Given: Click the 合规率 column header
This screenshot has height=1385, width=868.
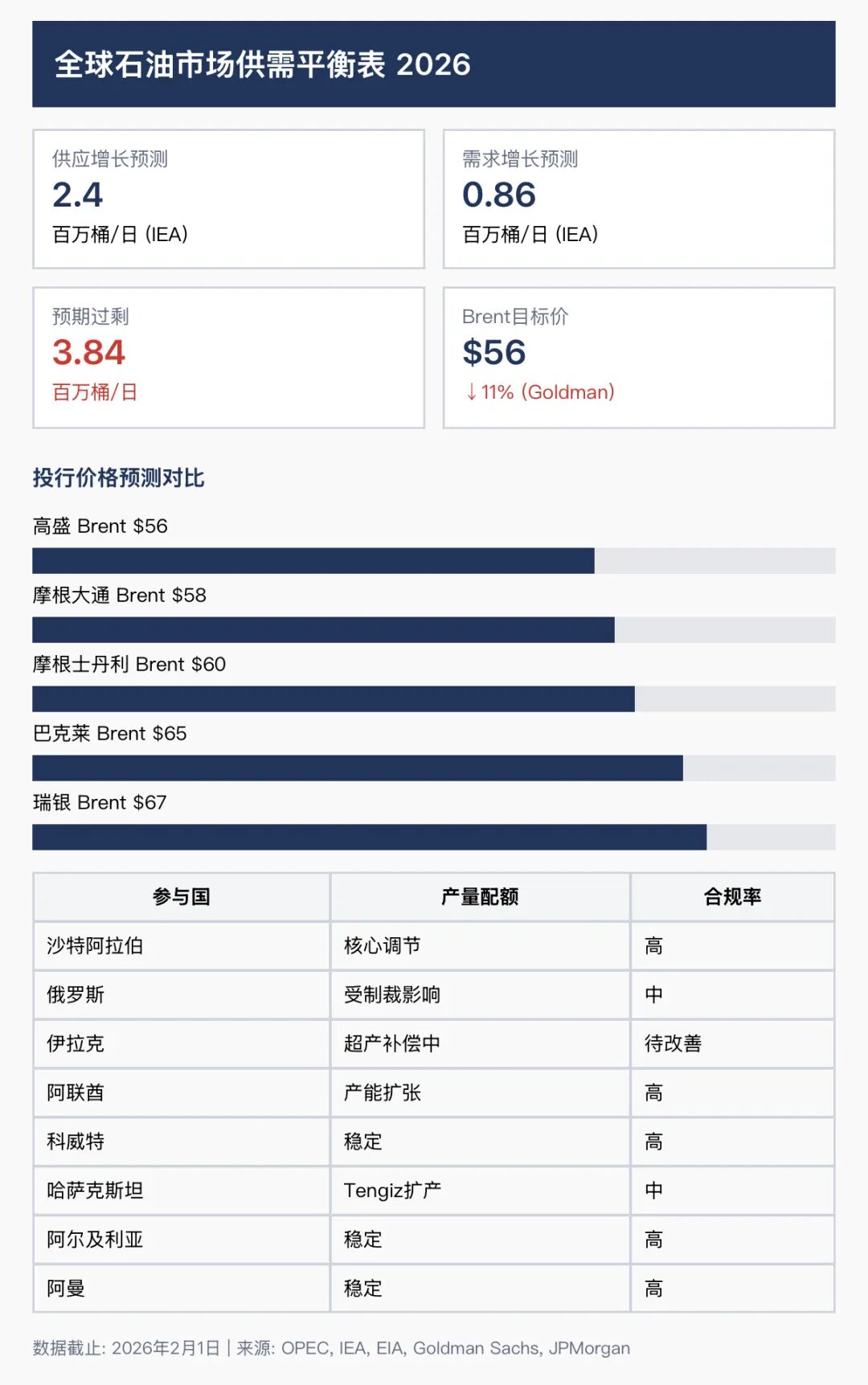Looking at the screenshot, I should pyautogui.click(x=732, y=896).
